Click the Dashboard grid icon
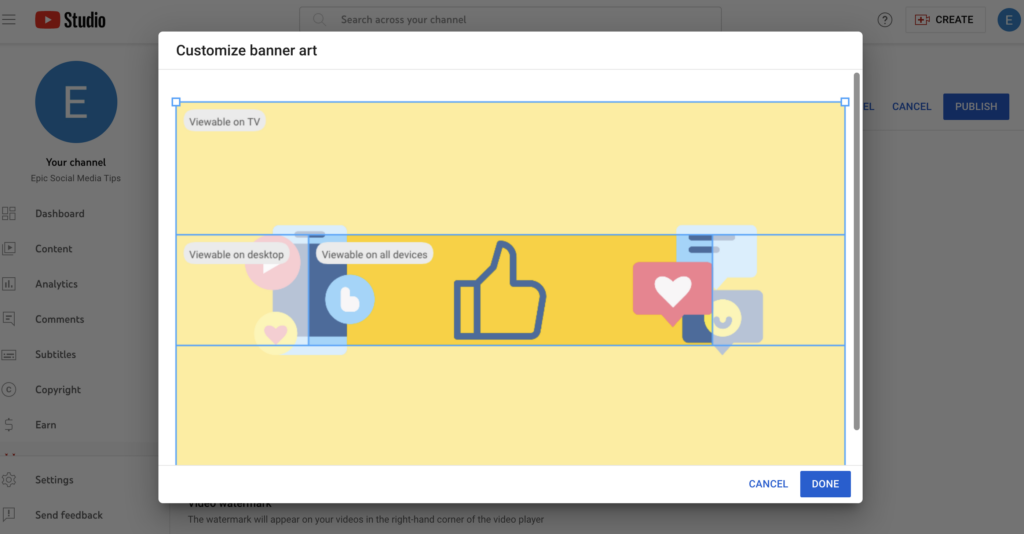Viewport: 1024px width, 534px height. [9, 213]
